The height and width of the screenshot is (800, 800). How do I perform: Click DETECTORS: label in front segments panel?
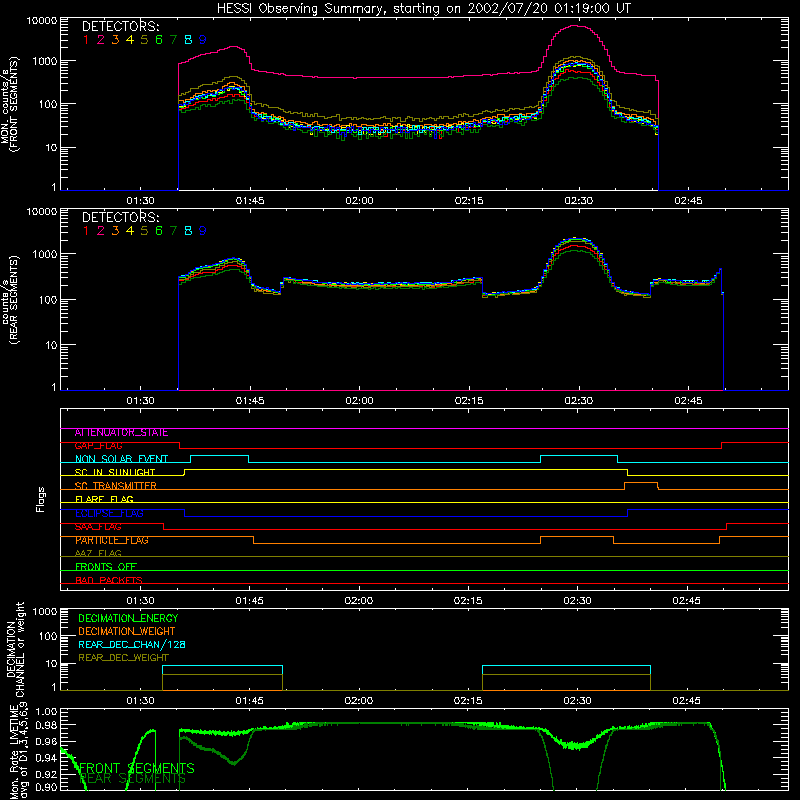click(121, 26)
